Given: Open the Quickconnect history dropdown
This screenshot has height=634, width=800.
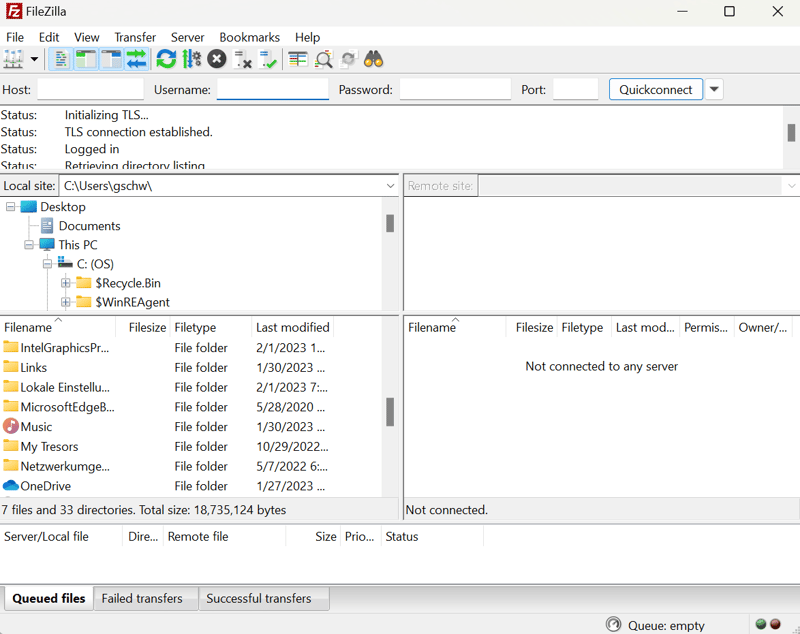Looking at the screenshot, I should coord(714,89).
